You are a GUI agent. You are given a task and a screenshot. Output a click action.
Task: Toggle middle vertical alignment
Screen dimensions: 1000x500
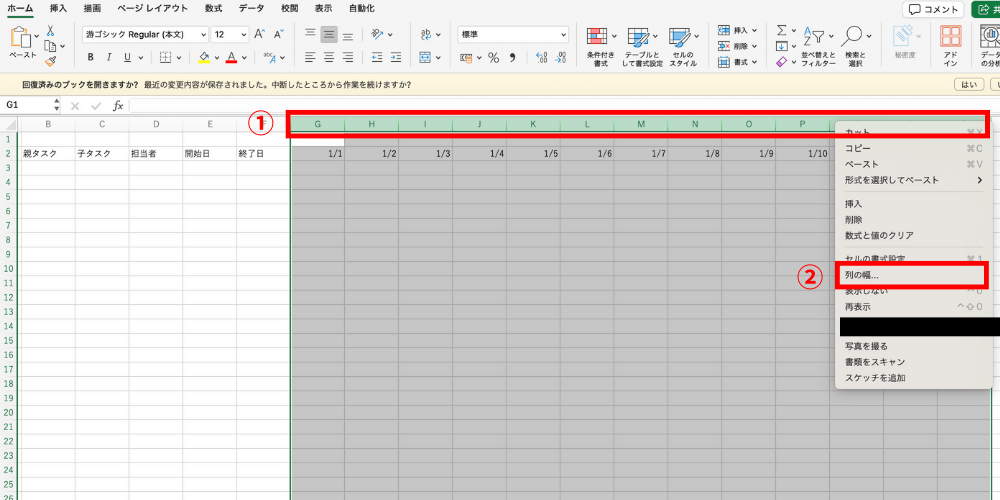click(x=329, y=34)
